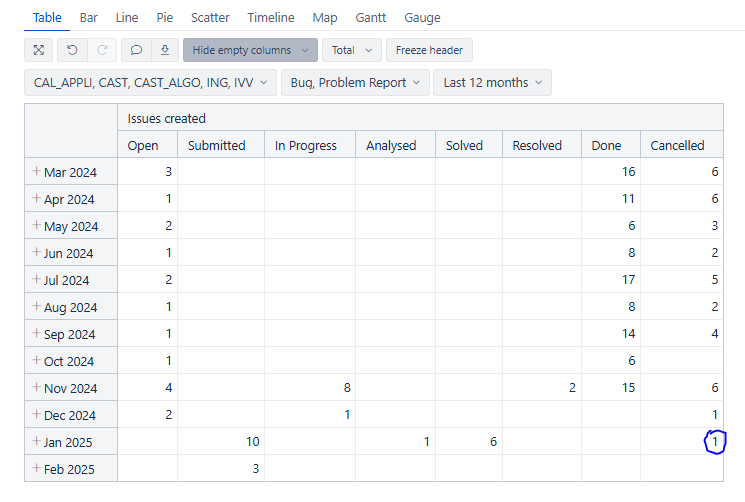Click the undo arrow icon

coord(72,50)
